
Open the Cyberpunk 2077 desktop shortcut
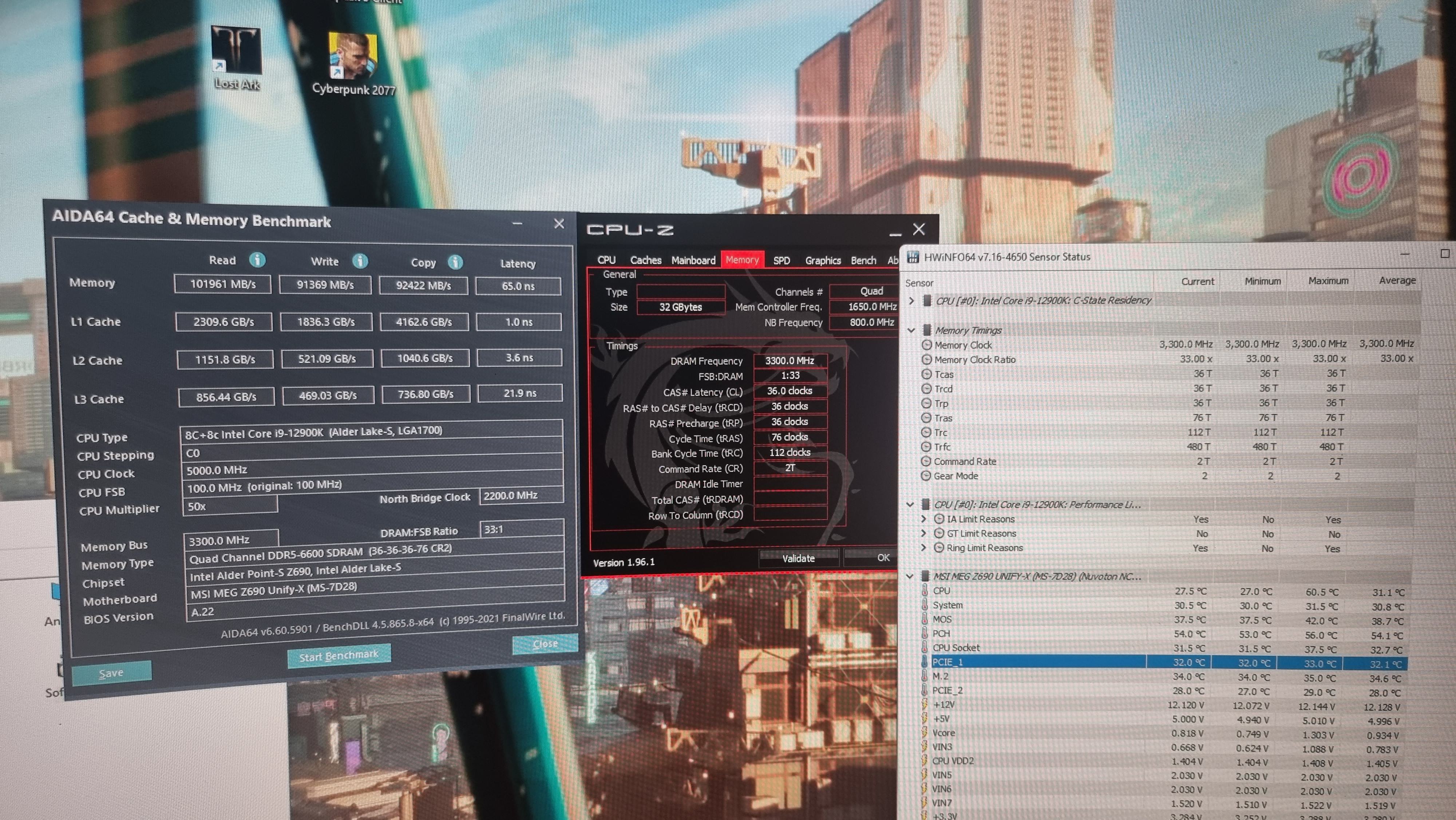(353, 63)
